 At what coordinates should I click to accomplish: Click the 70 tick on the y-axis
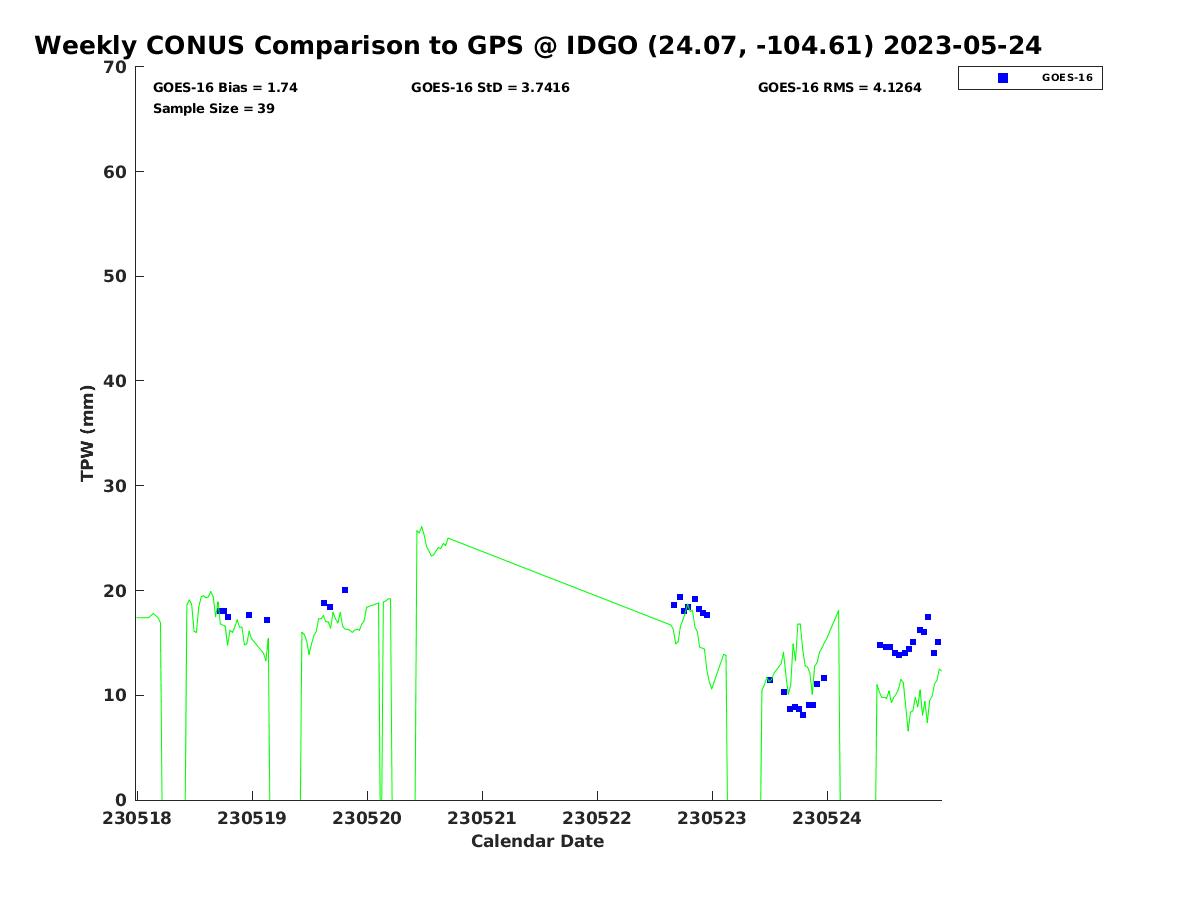click(x=116, y=67)
